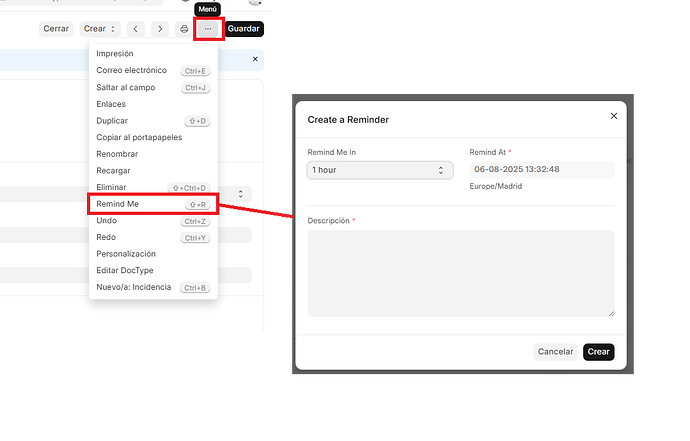Go to next record arrow
This screenshot has height=441, width=690.
[x=160, y=29]
